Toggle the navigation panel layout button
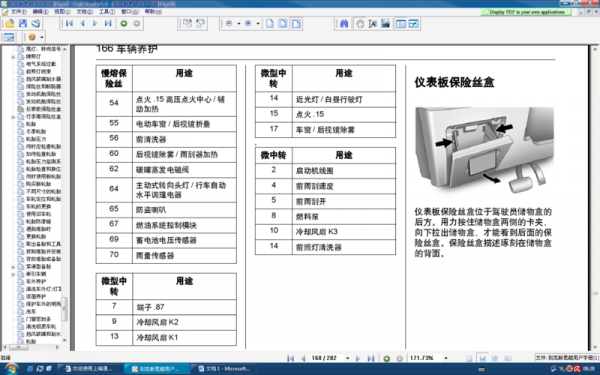Viewport: 600px width, 375px height. pos(401,24)
